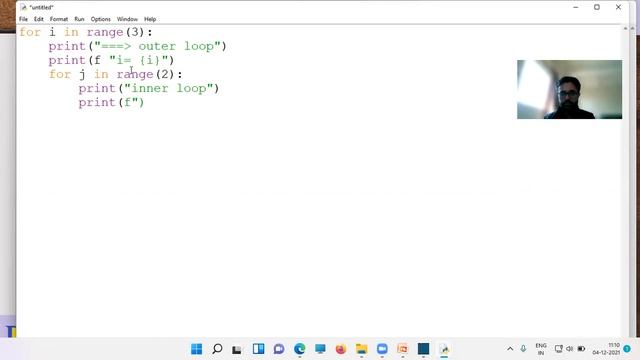Open the dark blue square taskbar app
Screen dimensions: 640x360
click(x=423, y=349)
